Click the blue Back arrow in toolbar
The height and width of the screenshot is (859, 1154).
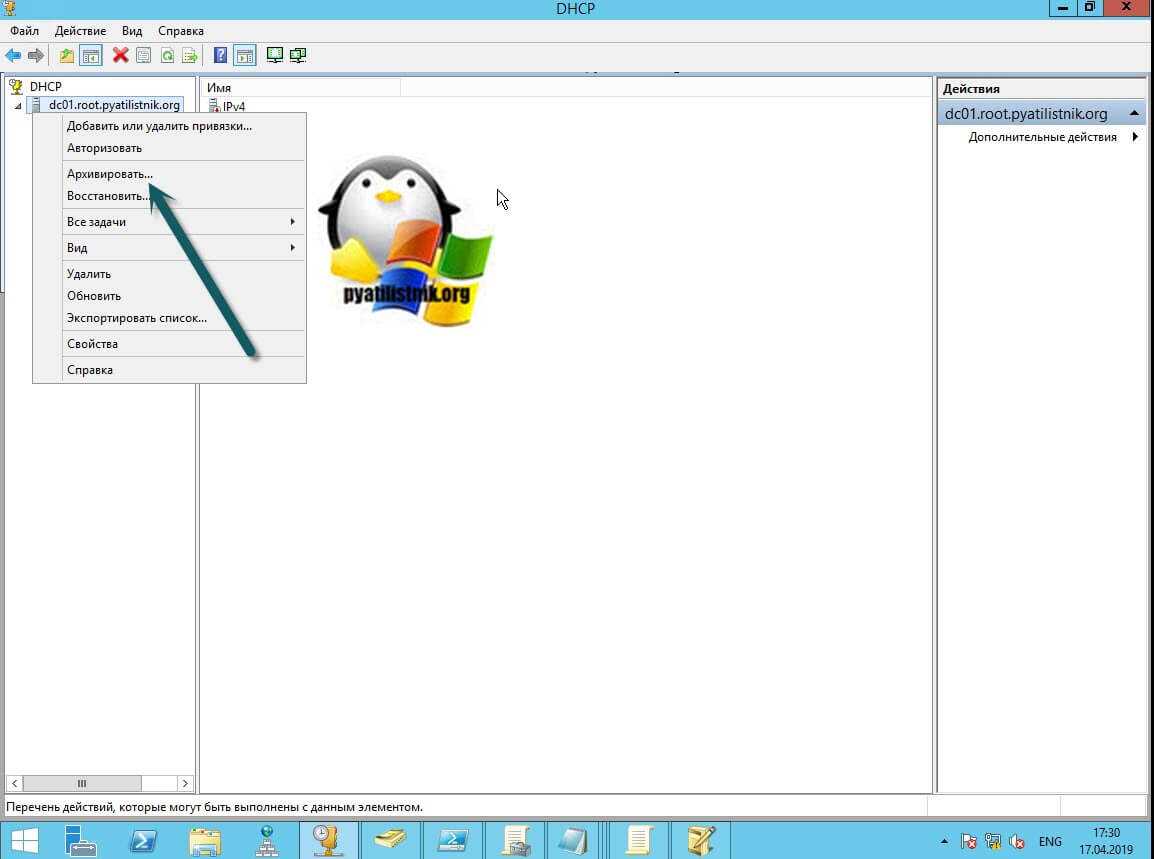click(13, 55)
